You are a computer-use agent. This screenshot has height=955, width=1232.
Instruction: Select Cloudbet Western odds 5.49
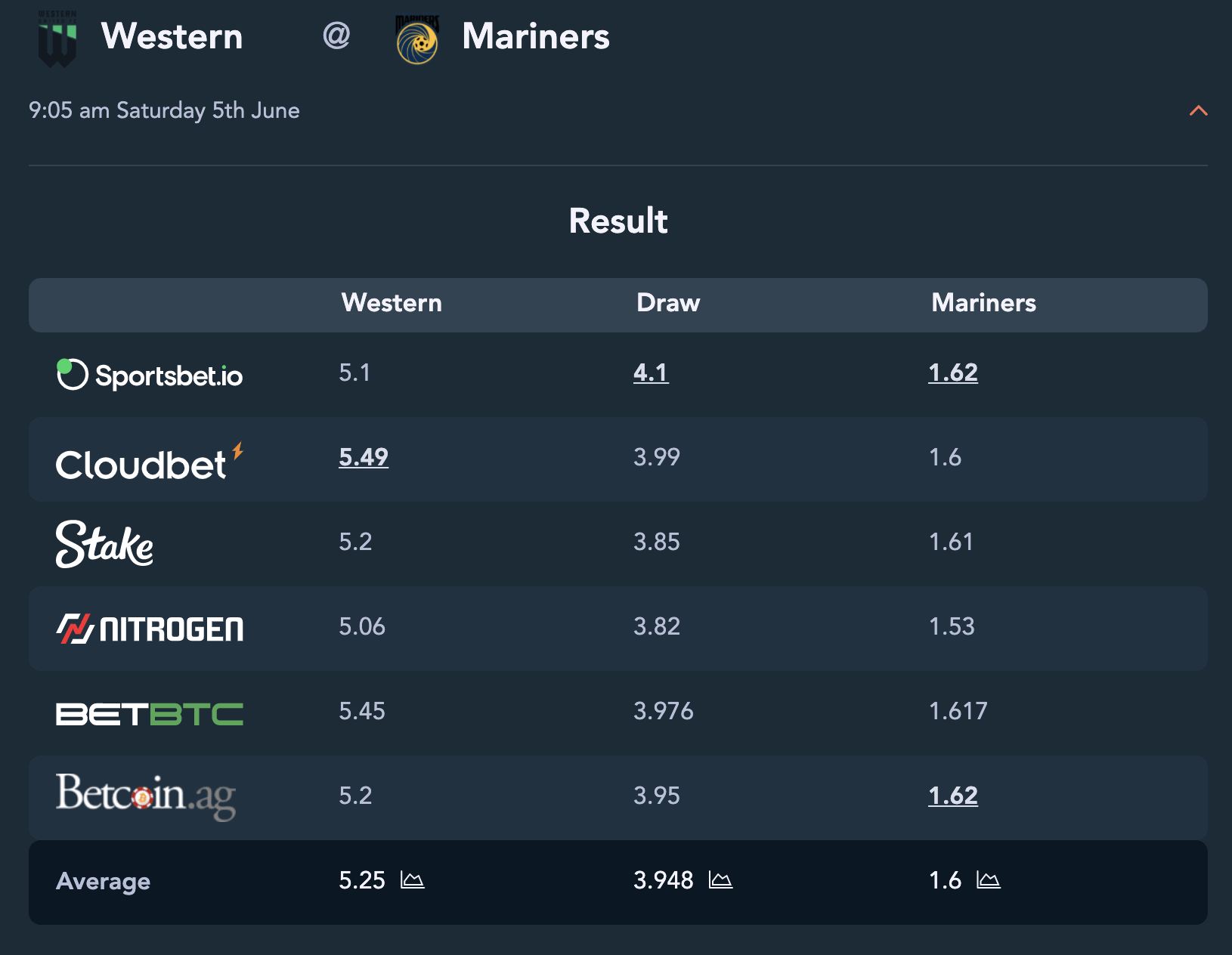pyautogui.click(x=364, y=457)
